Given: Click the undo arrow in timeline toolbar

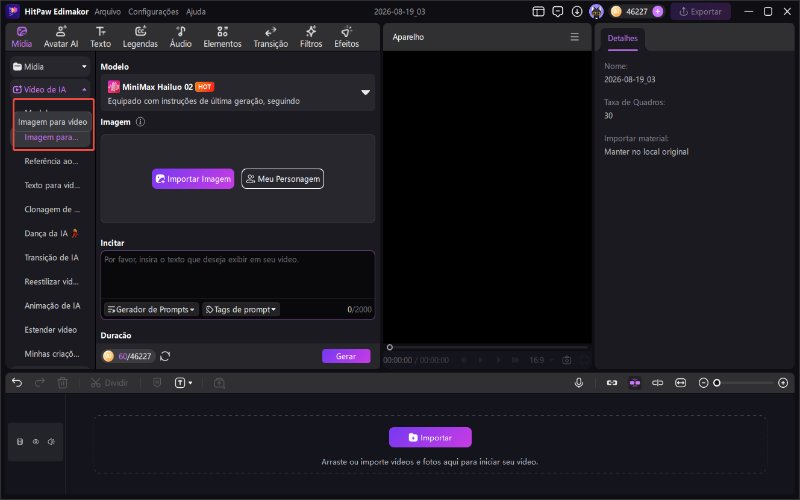Looking at the screenshot, I should [17, 383].
